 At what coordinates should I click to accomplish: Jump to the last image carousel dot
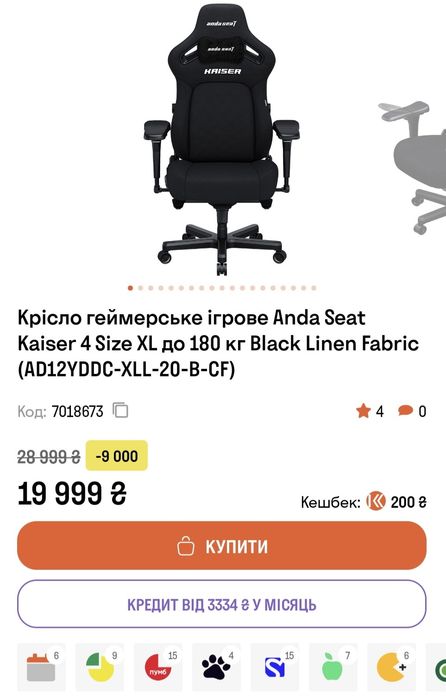pyautogui.click(x=314, y=288)
